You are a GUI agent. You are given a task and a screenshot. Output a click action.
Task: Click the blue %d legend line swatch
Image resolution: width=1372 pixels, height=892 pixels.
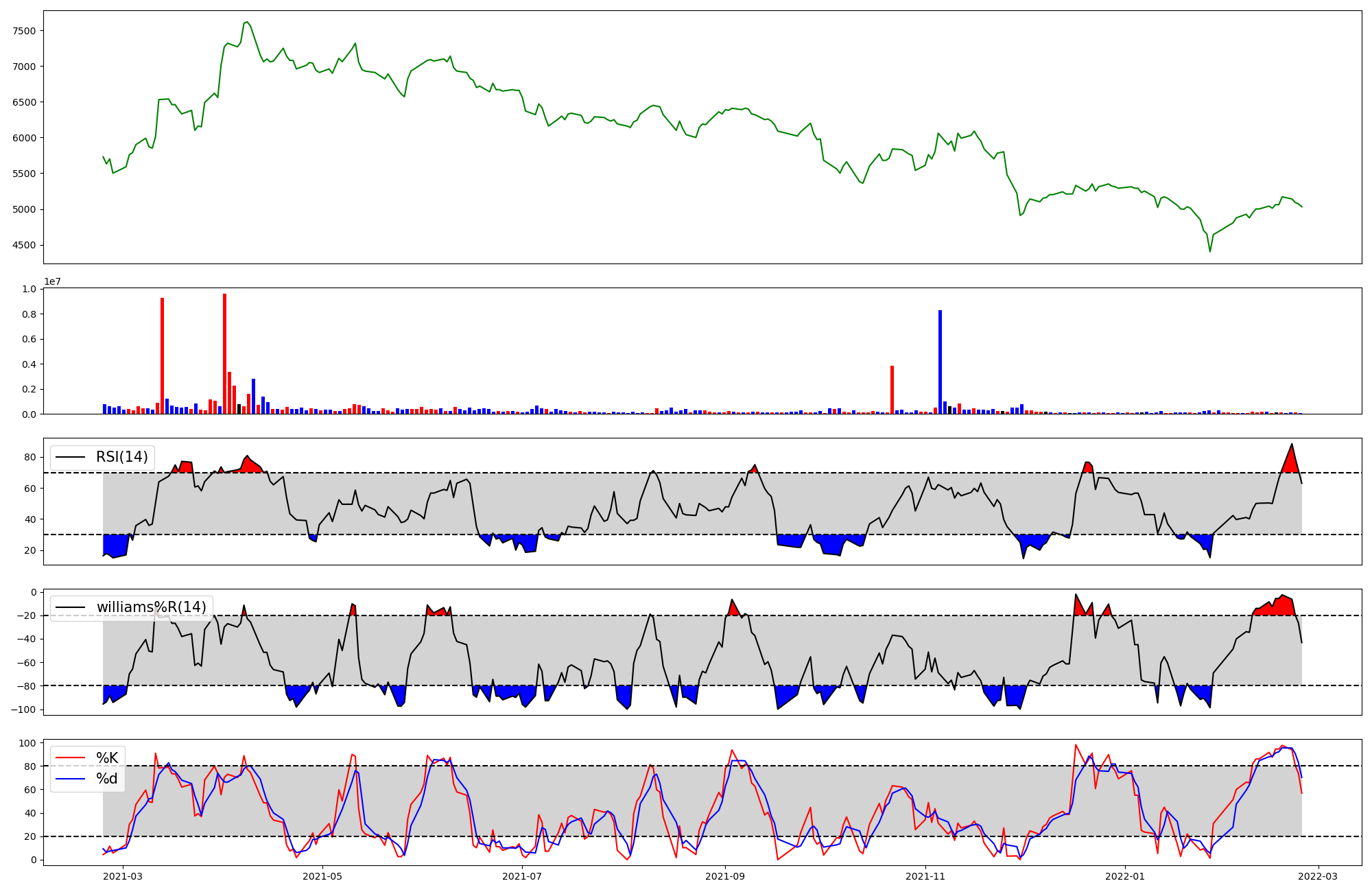70,779
